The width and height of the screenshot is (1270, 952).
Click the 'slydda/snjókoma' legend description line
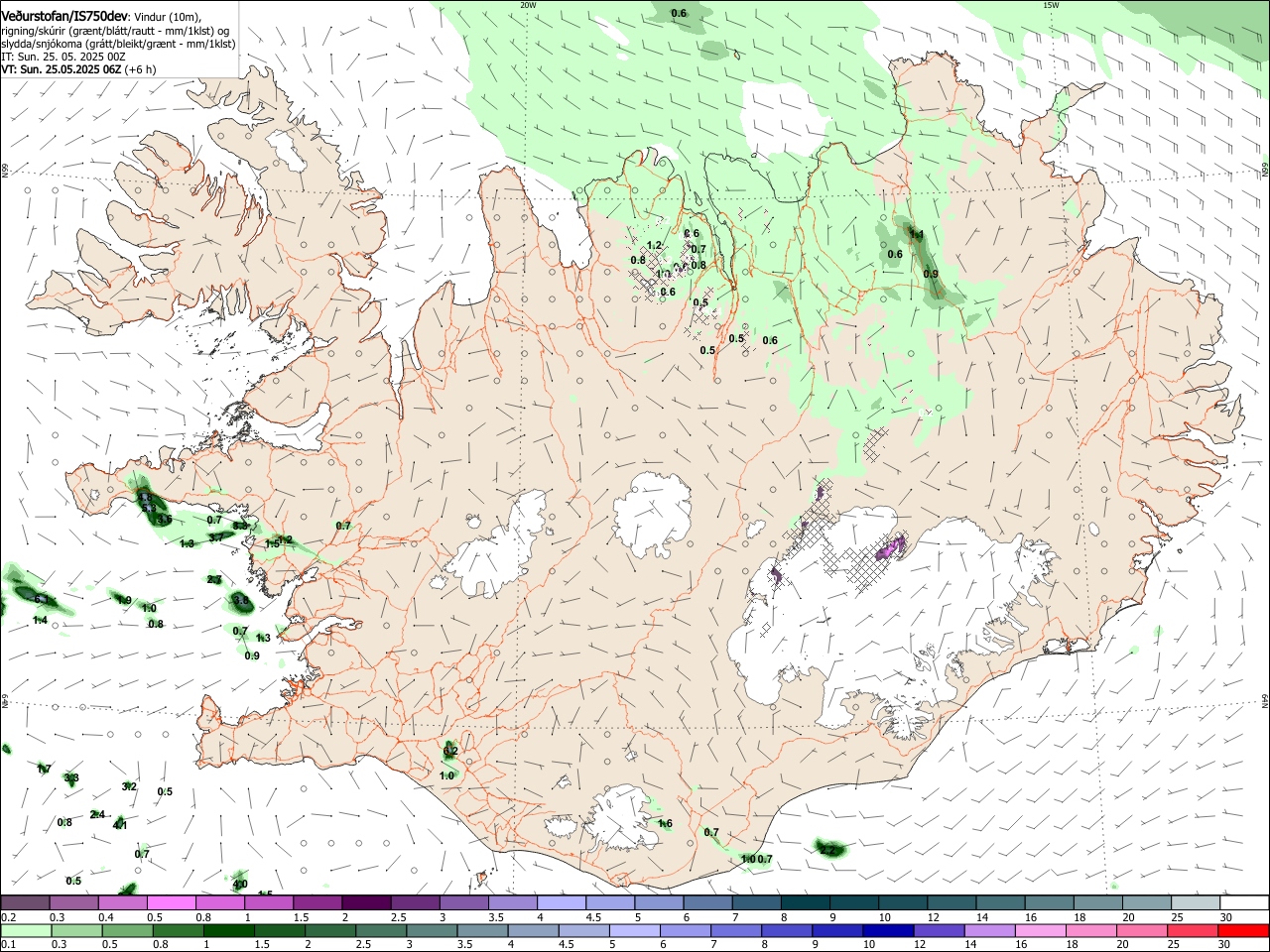[118, 44]
